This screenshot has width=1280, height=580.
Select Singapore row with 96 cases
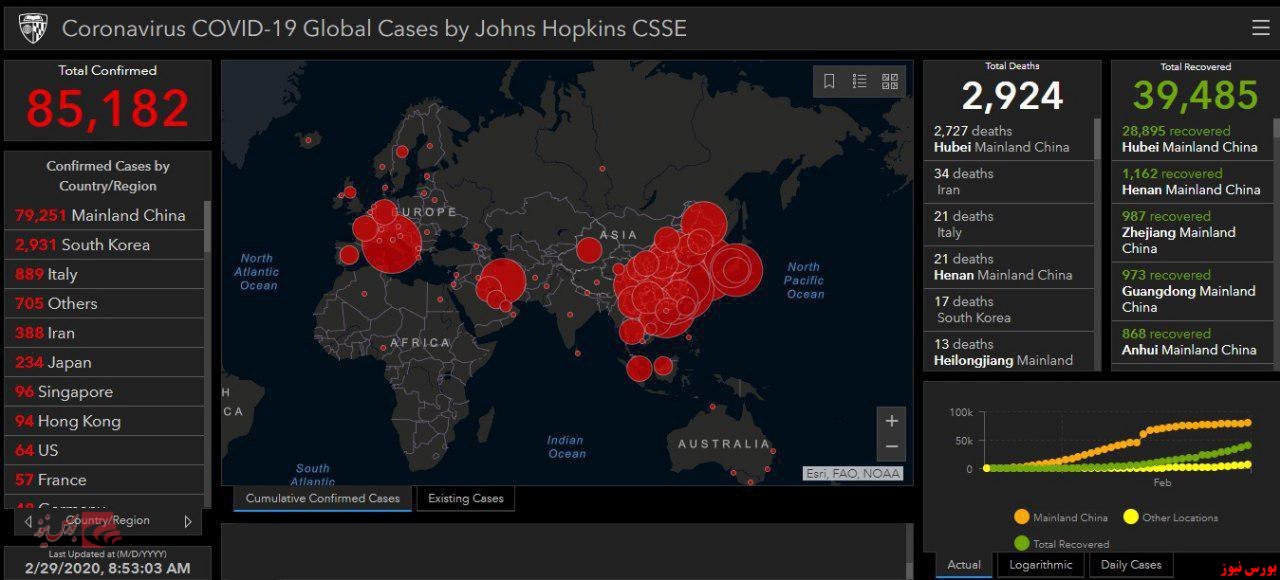105,392
